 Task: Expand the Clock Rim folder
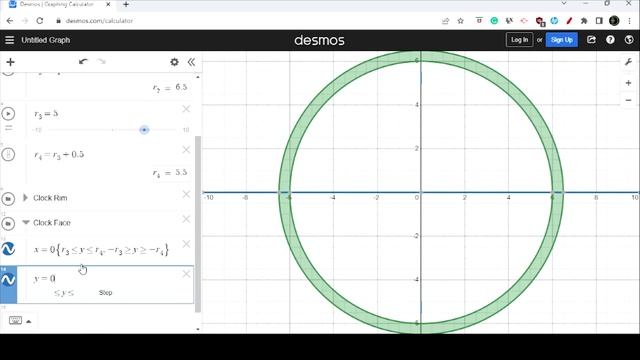pos(25,198)
